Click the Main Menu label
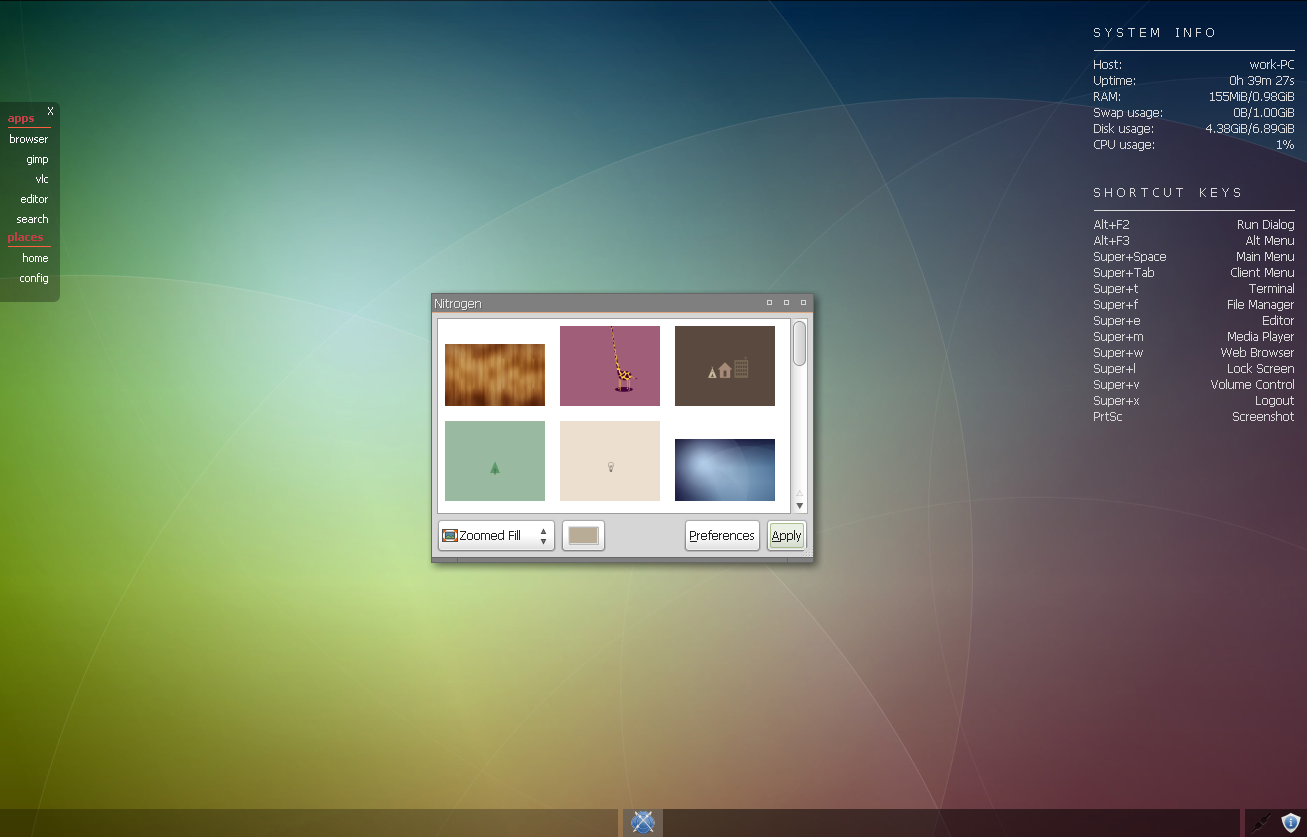Screen dimensions: 1307x837 coord(1265,257)
